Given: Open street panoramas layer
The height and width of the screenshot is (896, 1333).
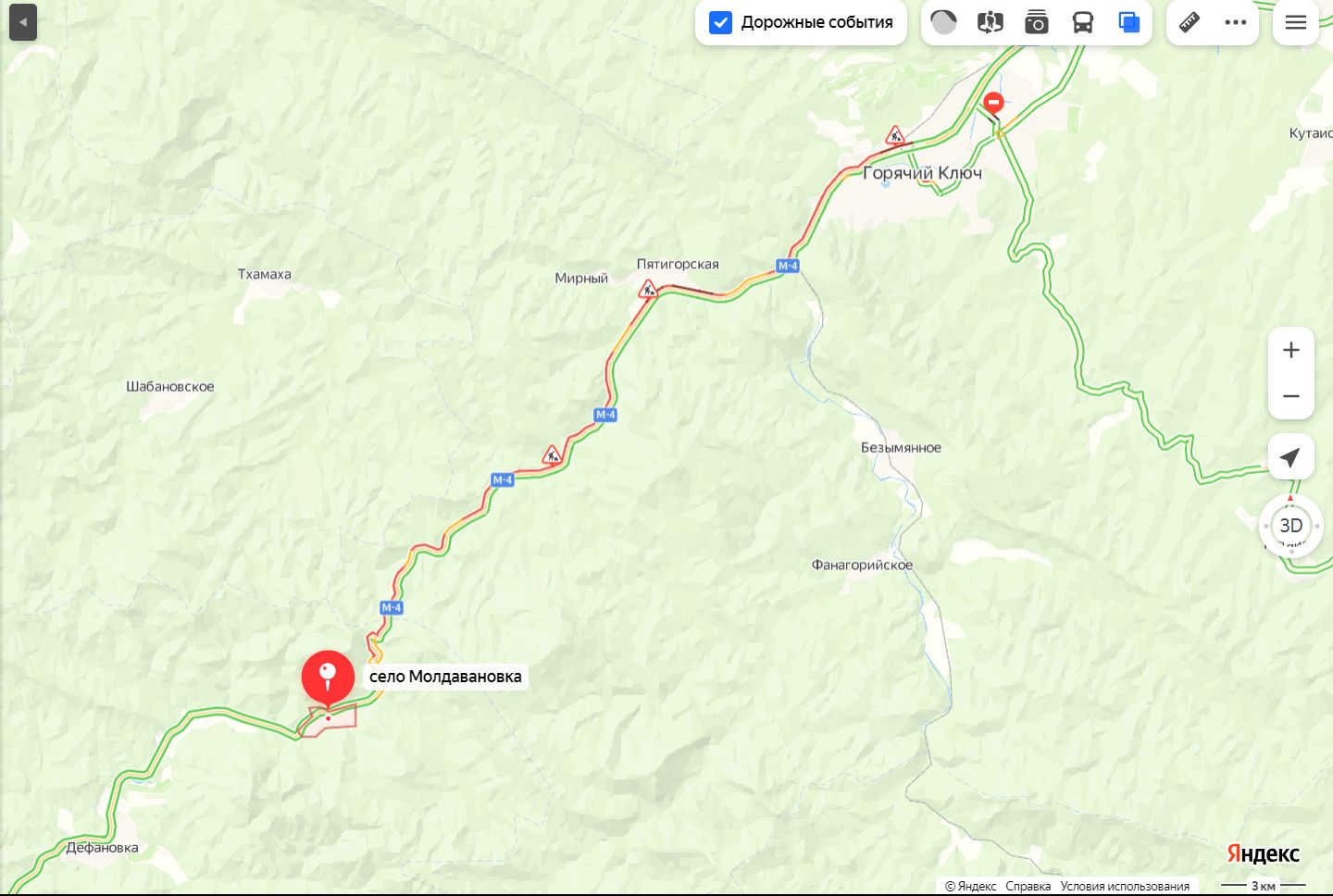Looking at the screenshot, I should click(990, 22).
